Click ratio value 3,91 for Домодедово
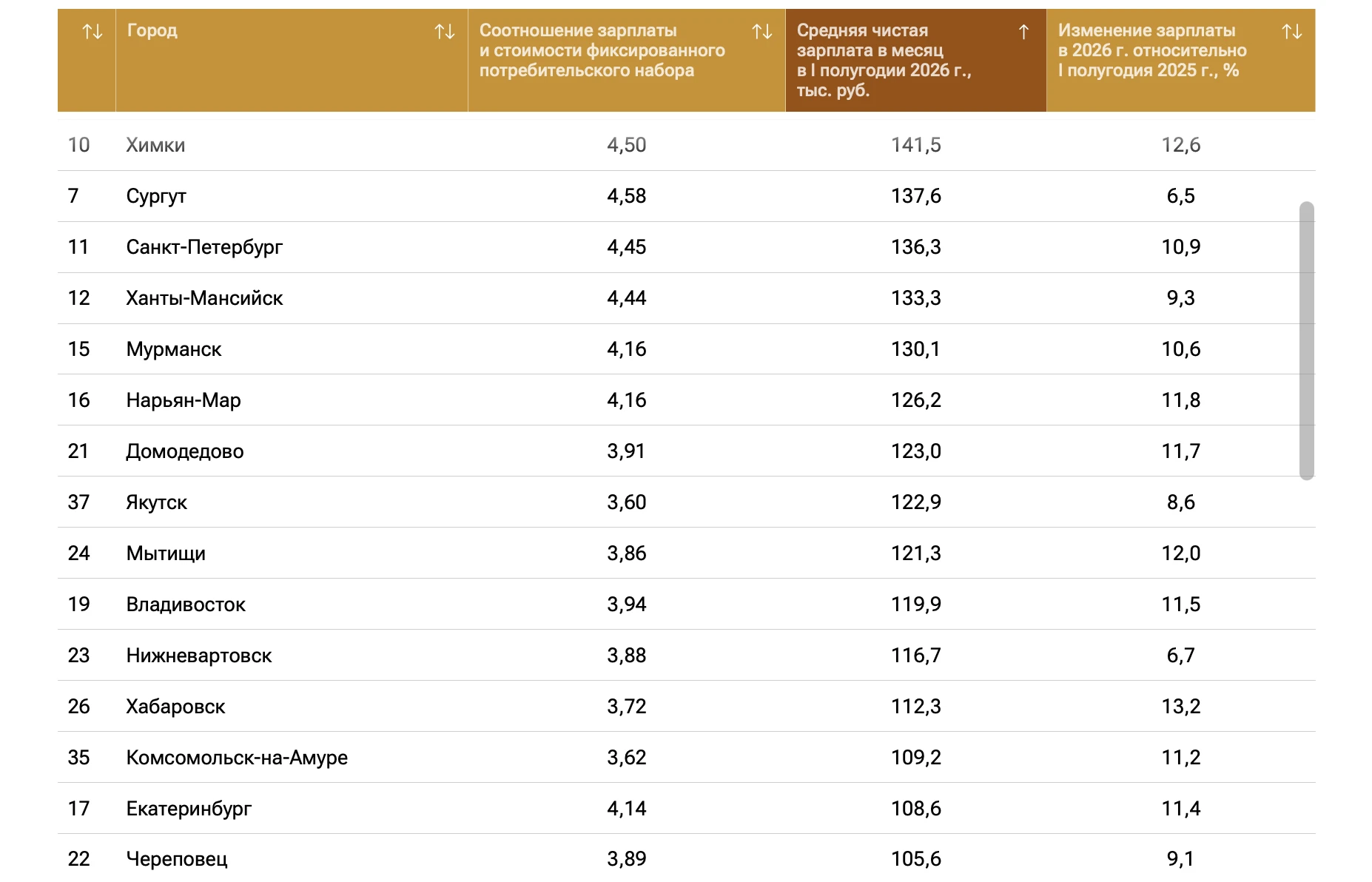 [626, 451]
